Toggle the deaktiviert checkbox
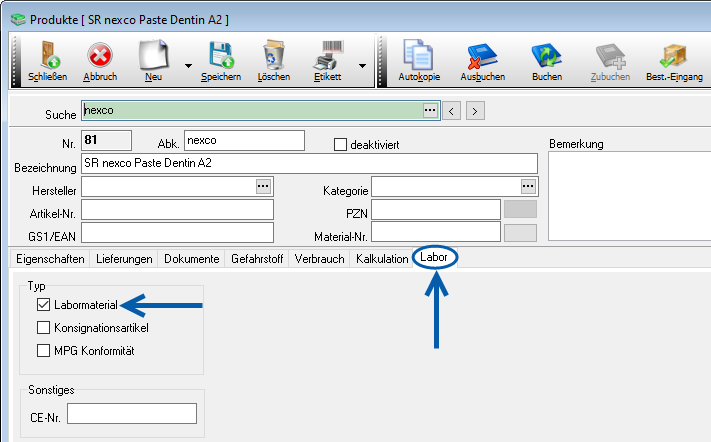This screenshot has width=711, height=442. point(340,145)
